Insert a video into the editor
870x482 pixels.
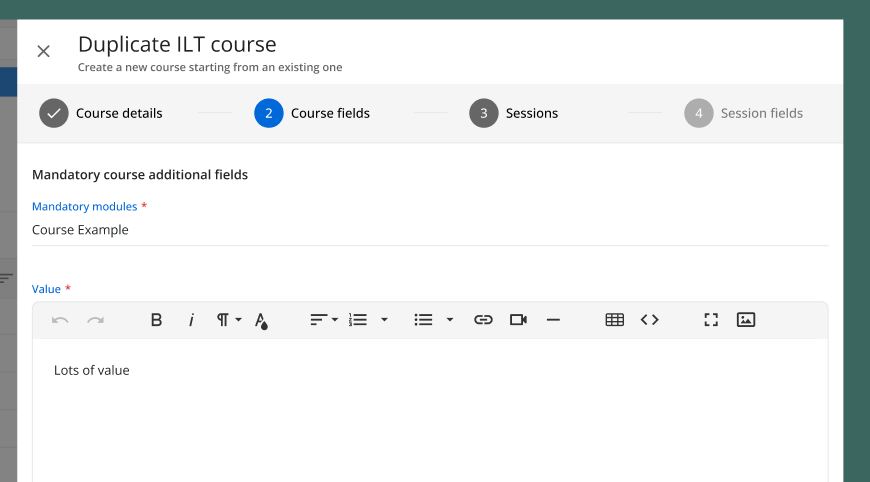click(x=518, y=320)
